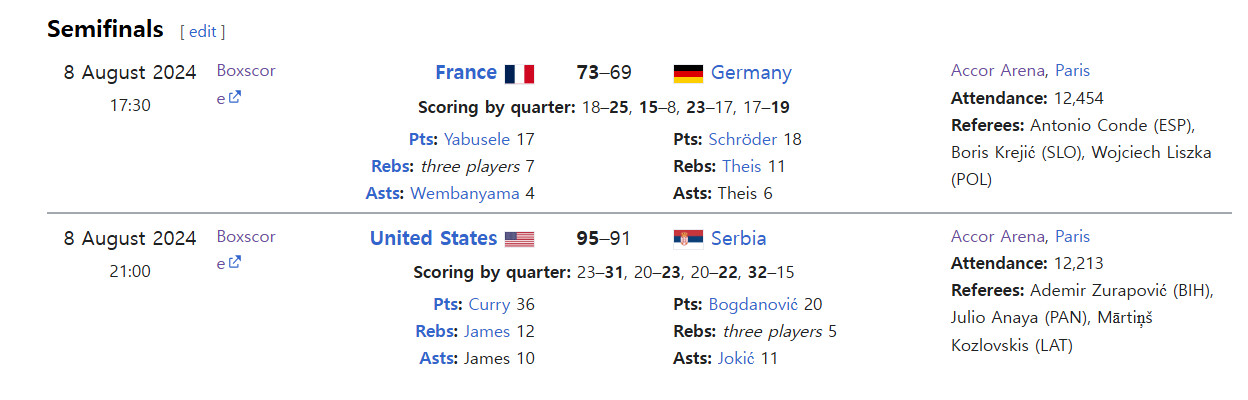Open the Germany team page

pyautogui.click(x=751, y=73)
